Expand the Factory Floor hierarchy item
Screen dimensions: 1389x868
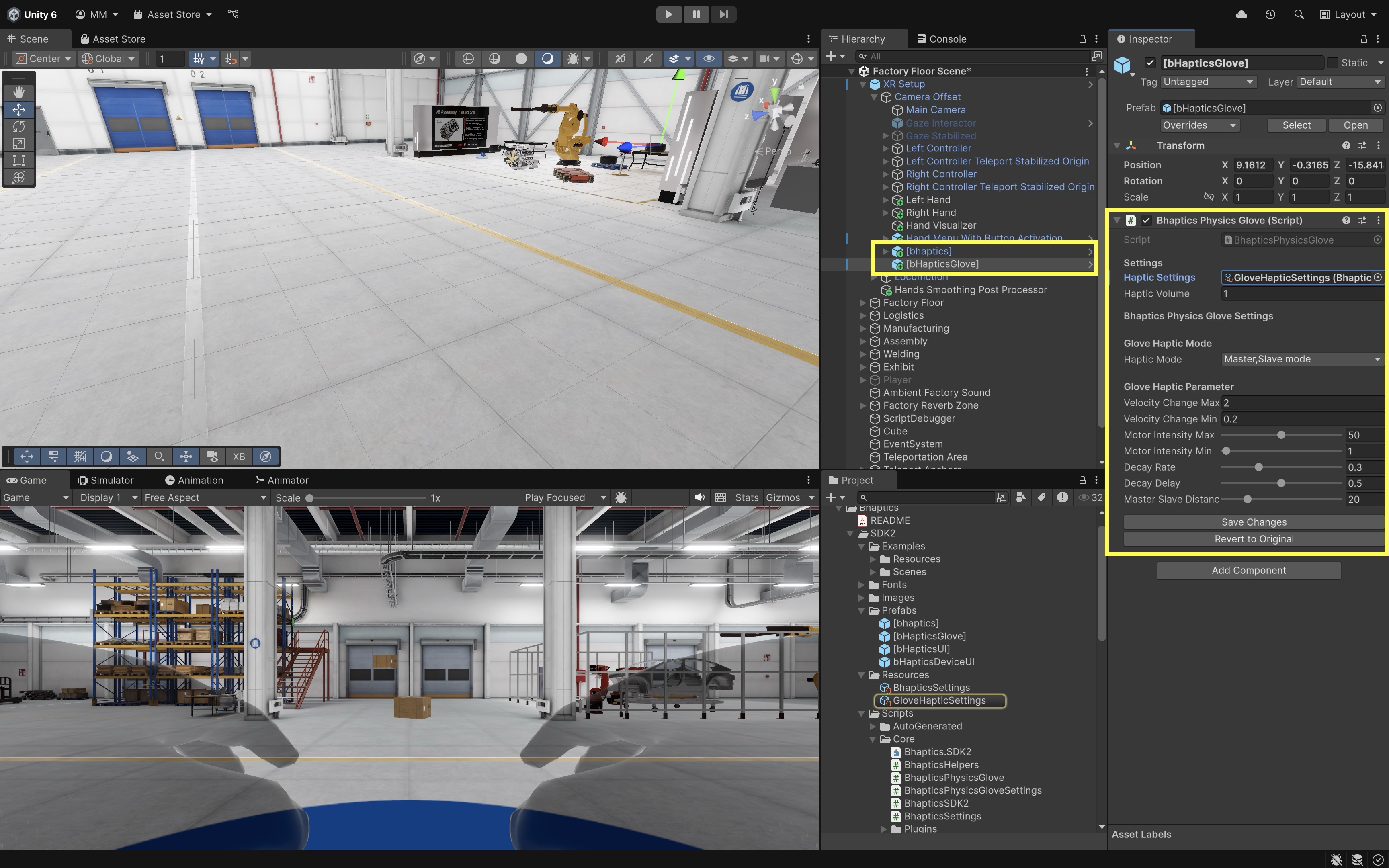click(x=862, y=303)
